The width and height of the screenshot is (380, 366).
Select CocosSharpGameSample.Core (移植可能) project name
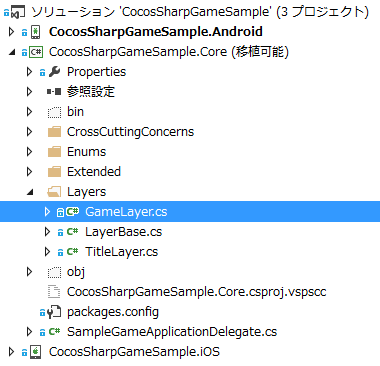[x=169, y=52]
